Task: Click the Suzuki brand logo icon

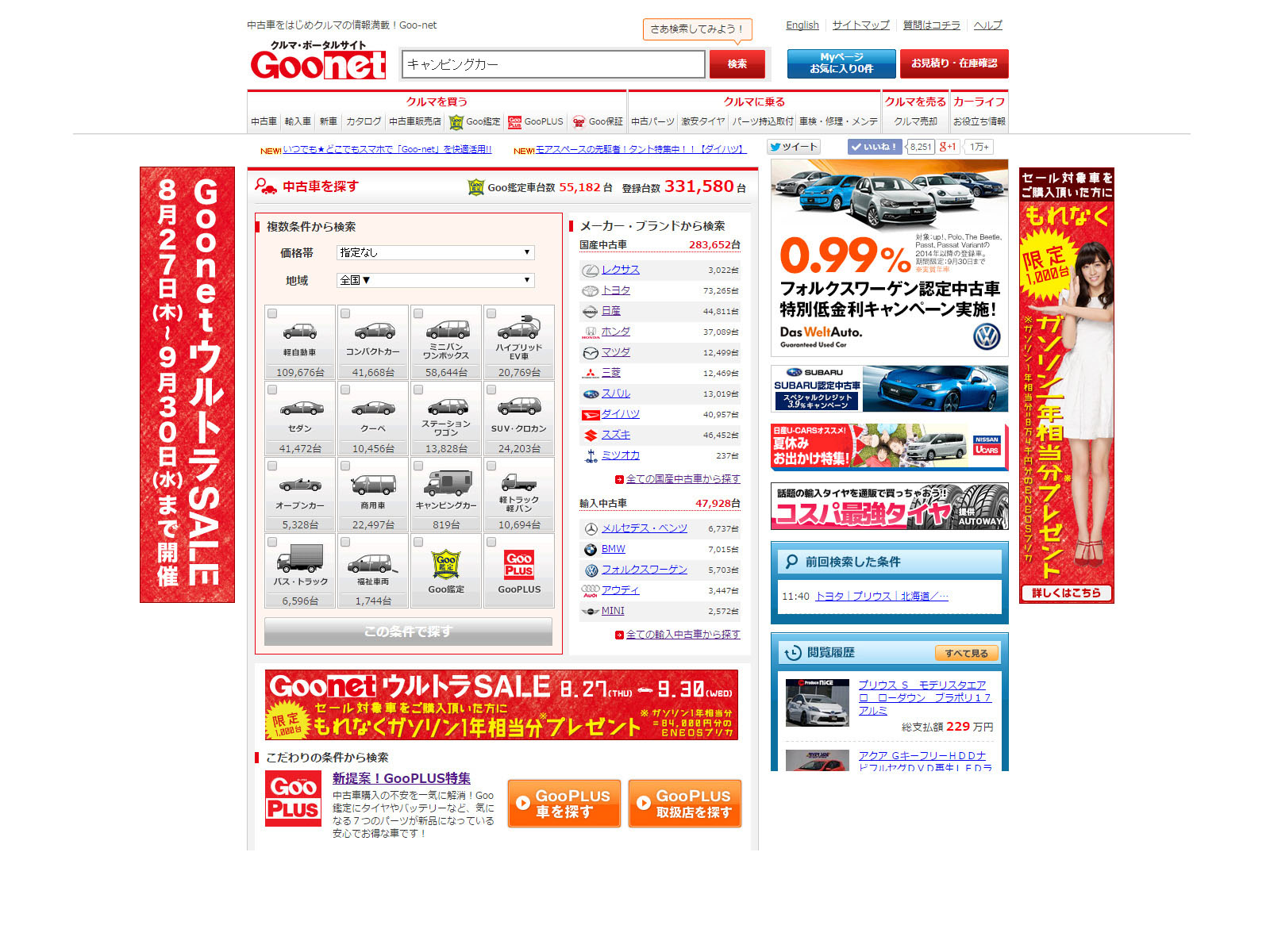Action: (591, 436)
